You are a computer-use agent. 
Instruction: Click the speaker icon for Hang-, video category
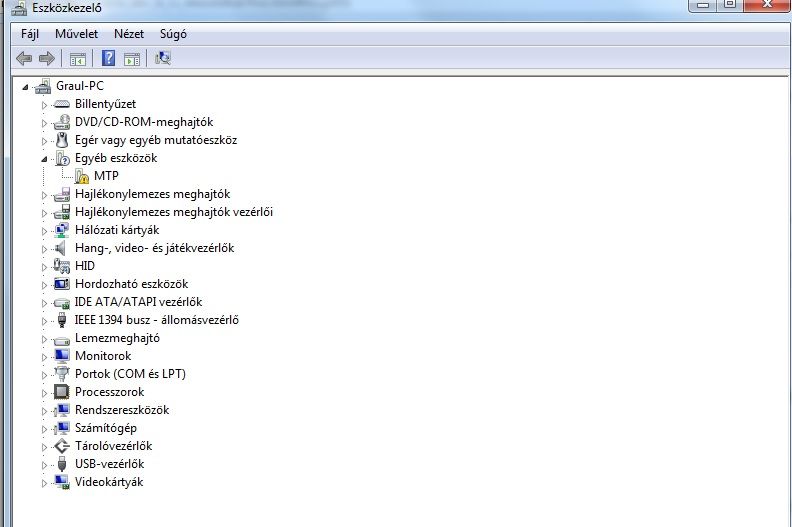(x=61, y=248)
